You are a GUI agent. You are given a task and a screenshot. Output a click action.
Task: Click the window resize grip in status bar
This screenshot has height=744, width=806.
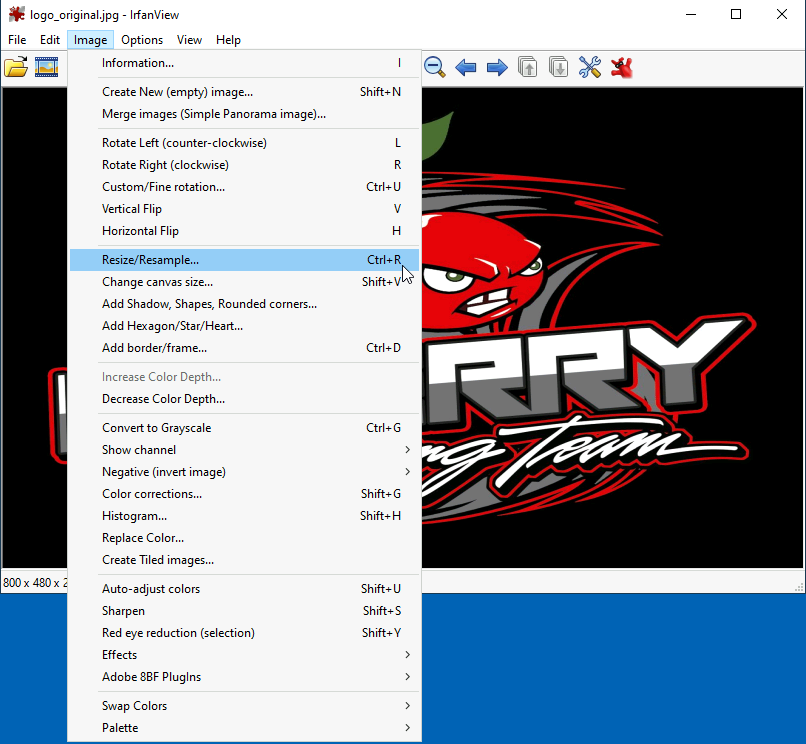coord(799,587)
